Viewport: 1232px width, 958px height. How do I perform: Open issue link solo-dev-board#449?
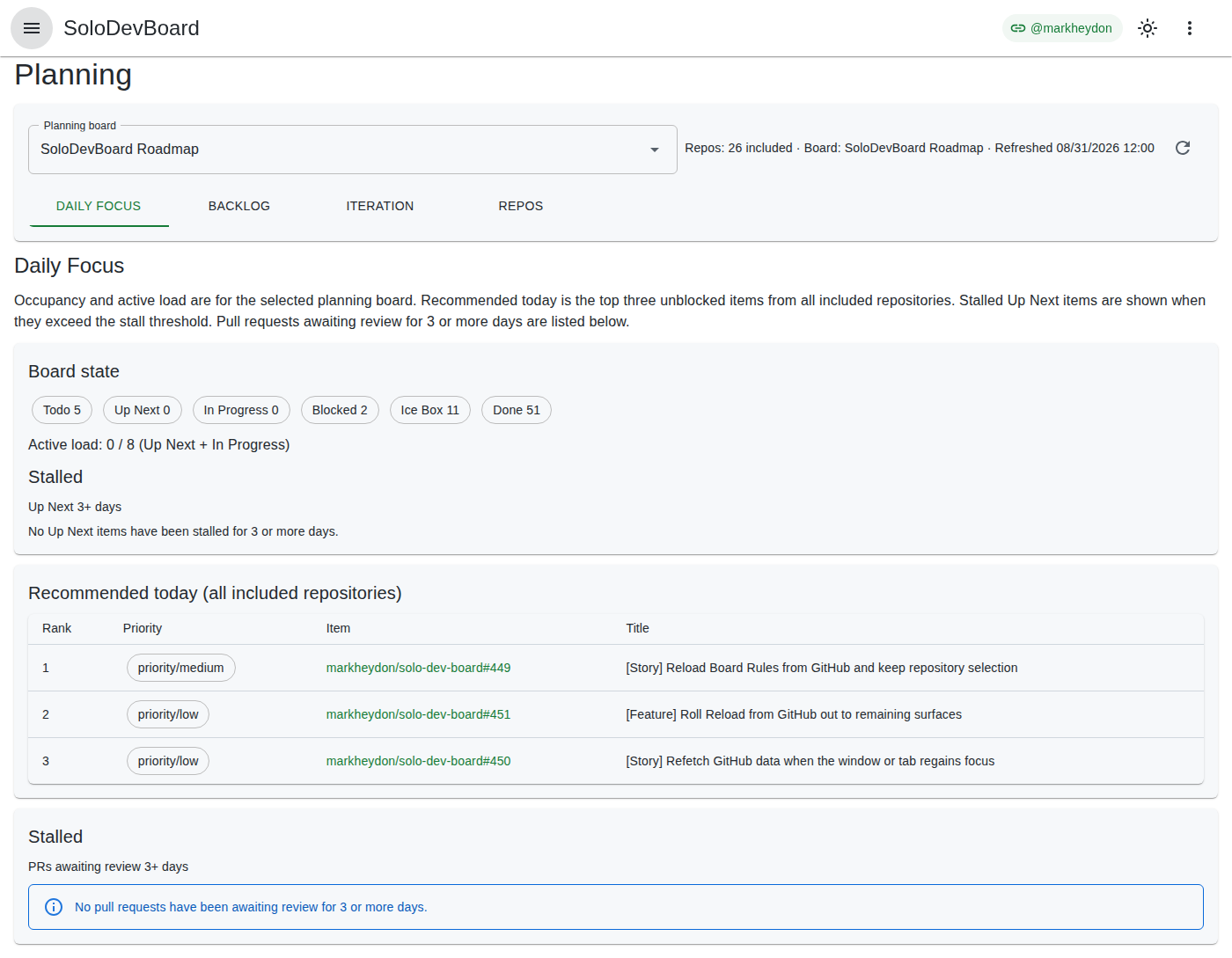coord(418,668)
